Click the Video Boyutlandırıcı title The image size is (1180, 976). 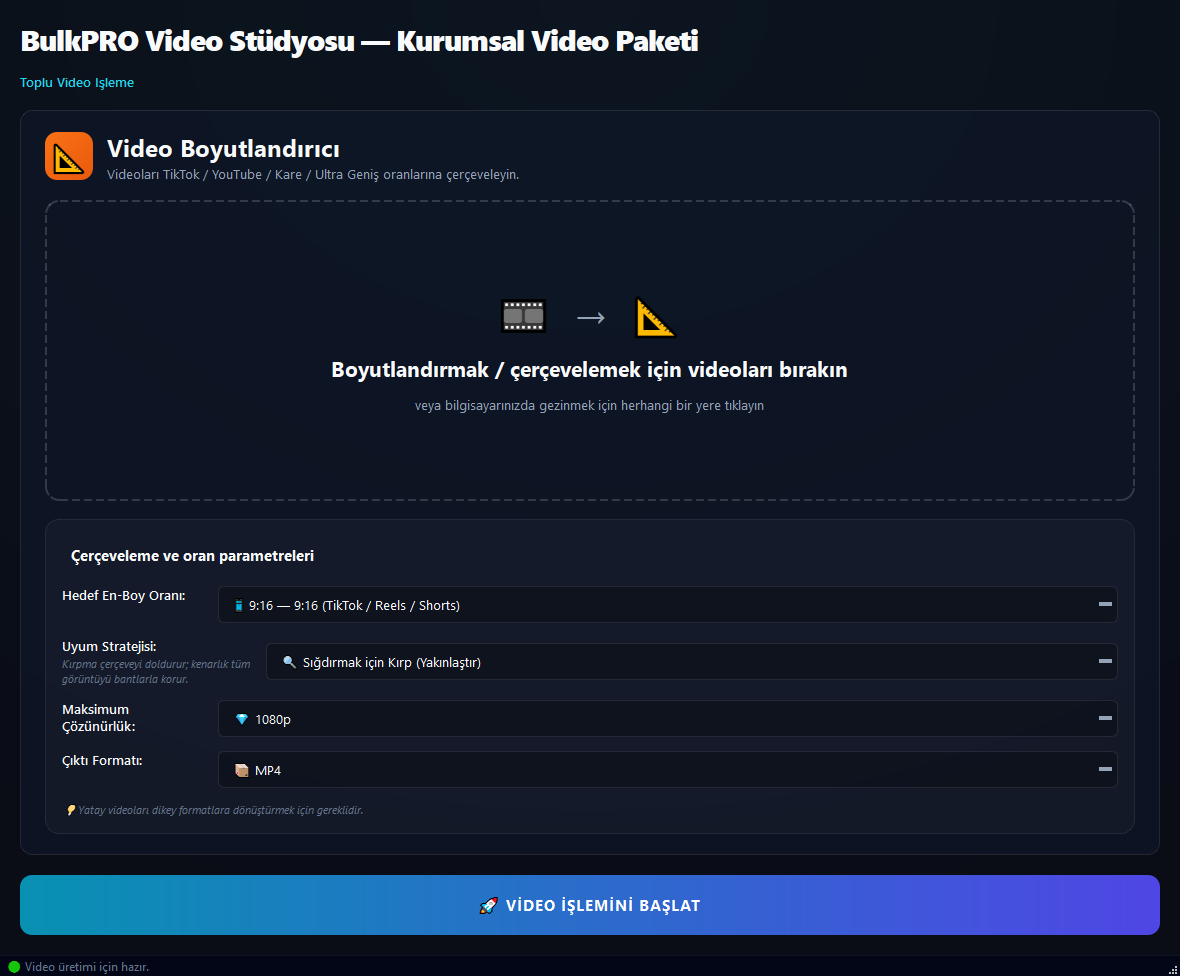(x=223, y=149)
